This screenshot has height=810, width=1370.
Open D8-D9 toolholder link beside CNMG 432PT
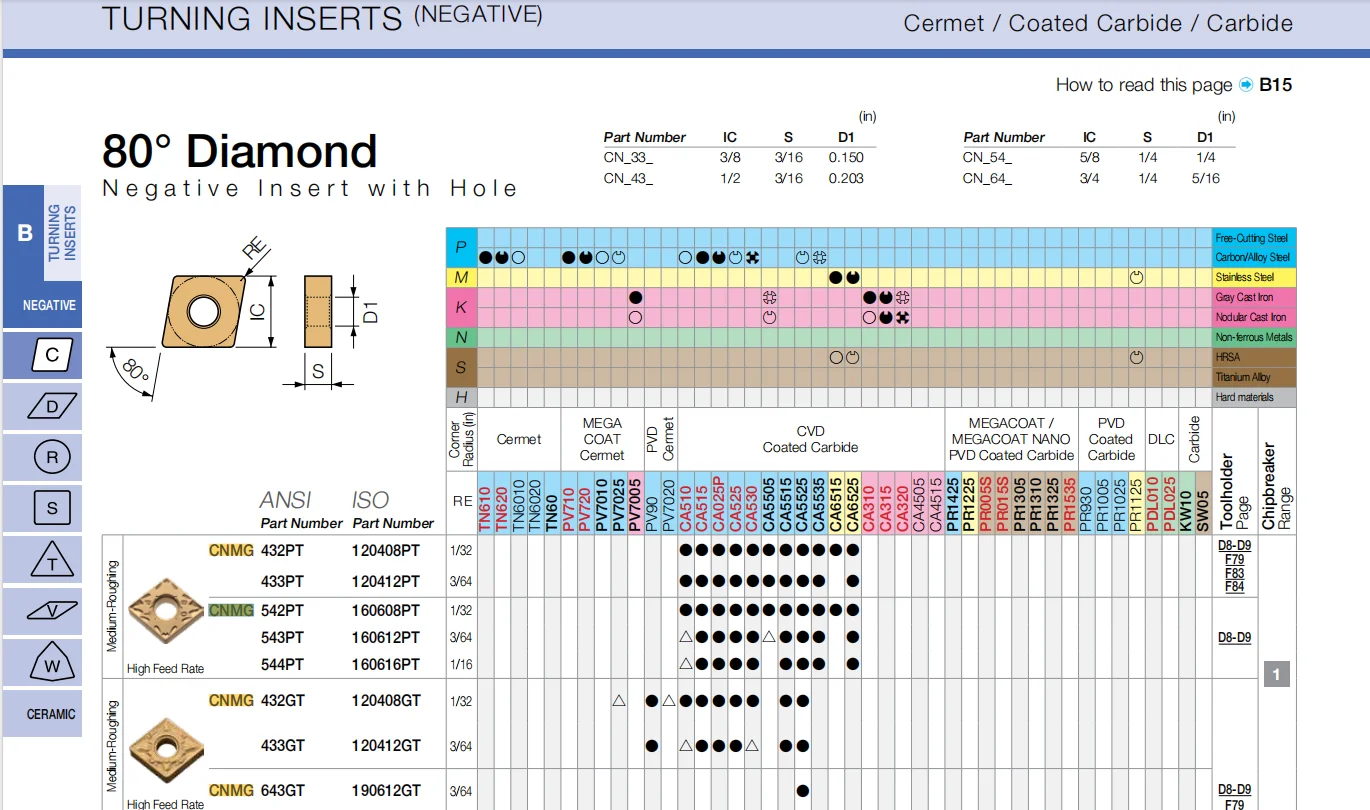click(x=1234, y=546)
